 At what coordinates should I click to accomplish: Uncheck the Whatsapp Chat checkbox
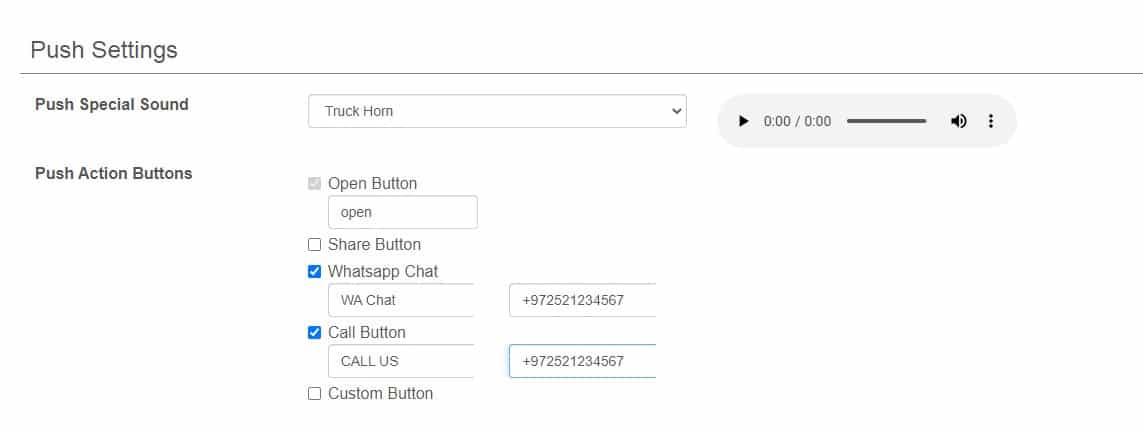tap(315, 271)
